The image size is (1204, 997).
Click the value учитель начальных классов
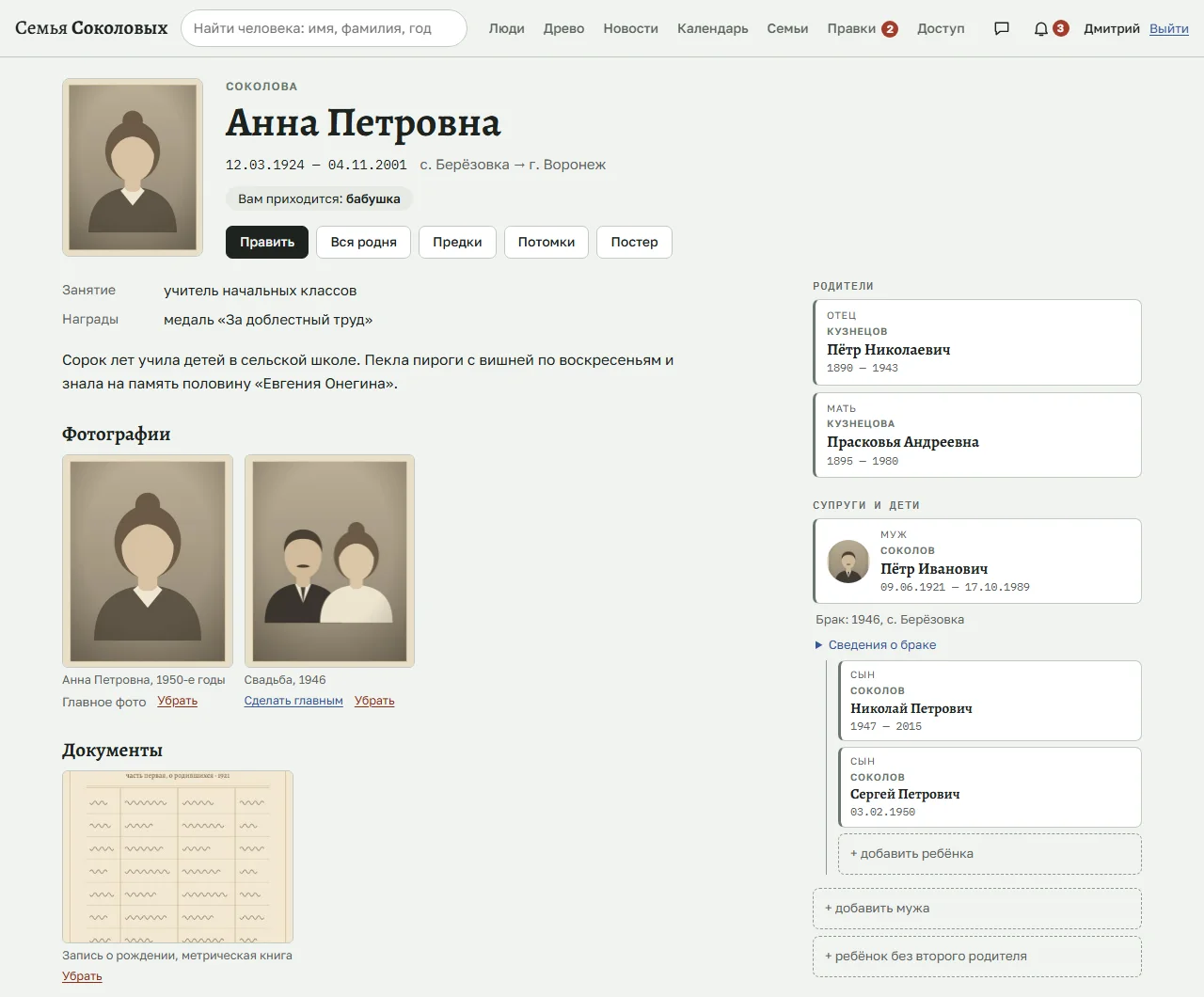[261, 291]
